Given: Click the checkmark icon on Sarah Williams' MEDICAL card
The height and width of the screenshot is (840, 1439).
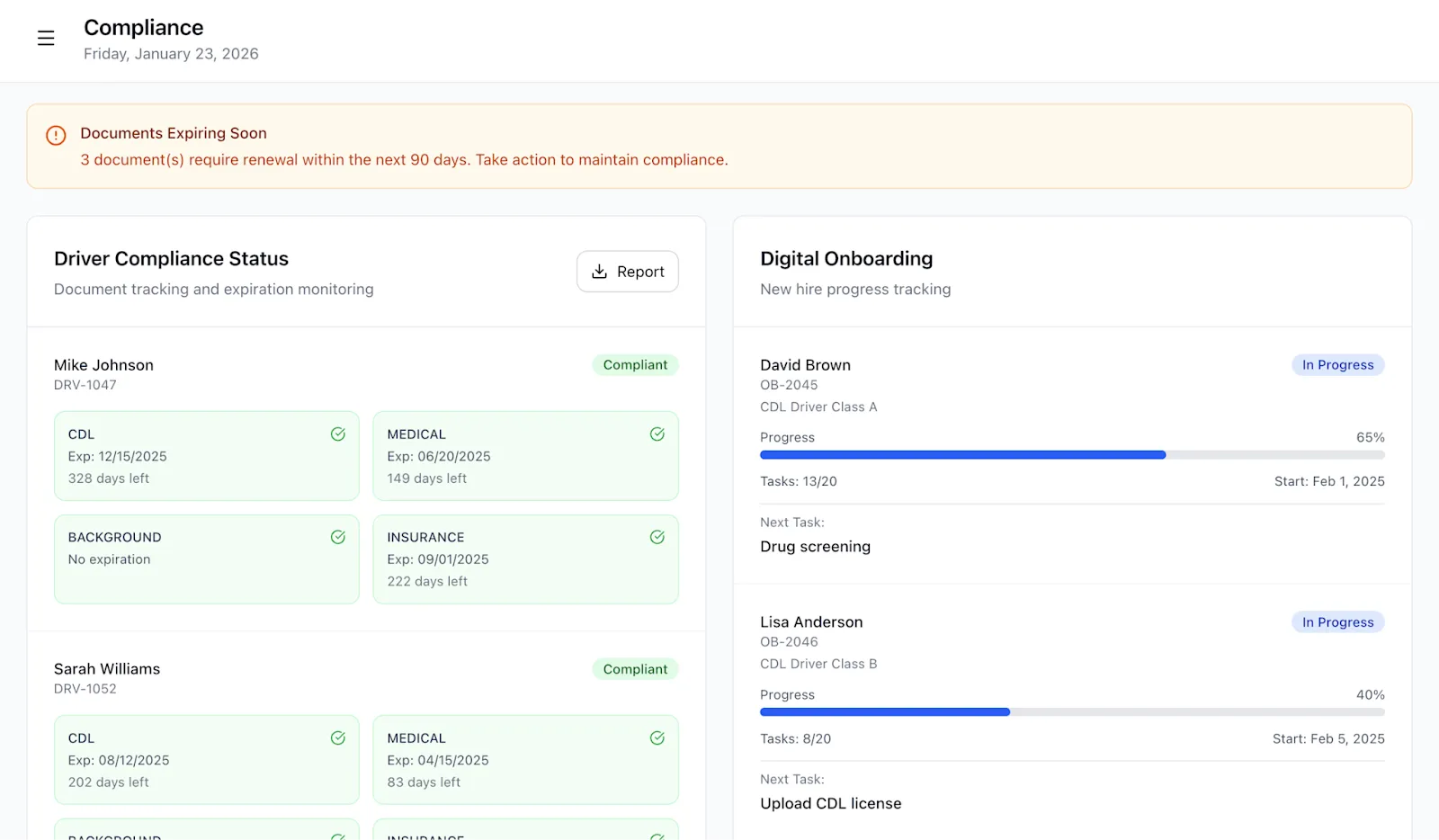Looking at the screenshot, I should [x=657, y=738].
